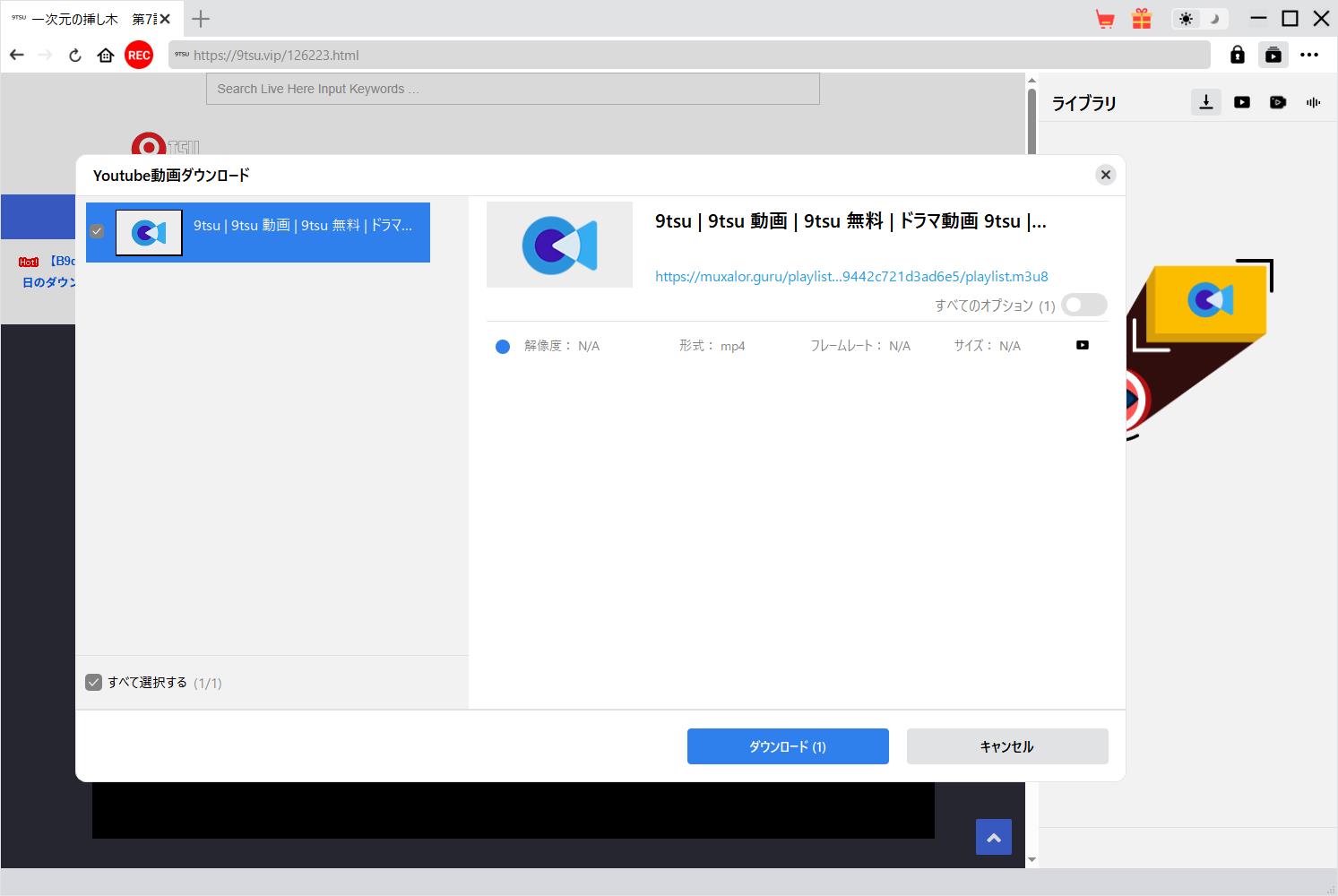The height and width of the screenshot is (896, 1338).
Task: Toggle the library panel icon
Action: click(1273, 55)
